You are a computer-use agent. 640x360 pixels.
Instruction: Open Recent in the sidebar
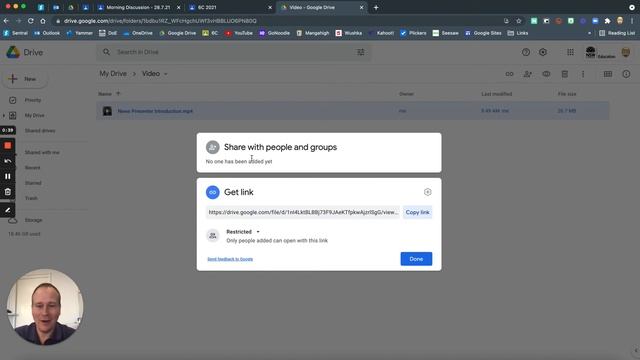tap(32, 168)
